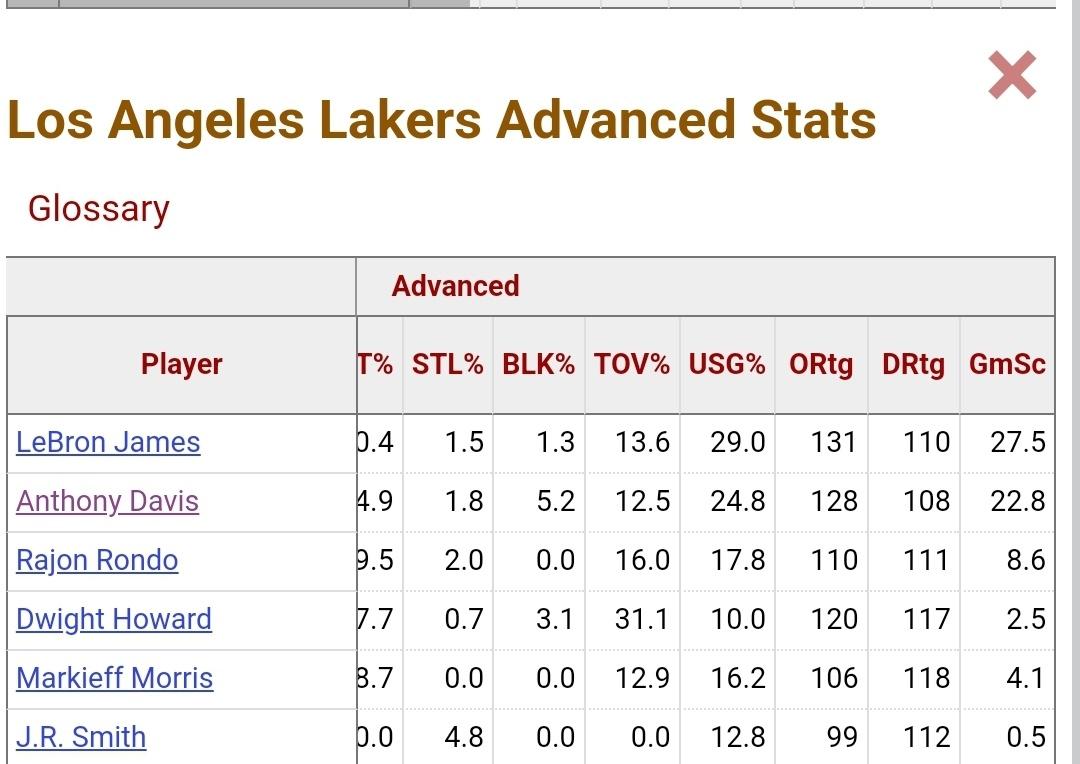Viewport: 1080px width, 764px height.
Task: Sort table by DRtg column
Action: click(913, 364)
